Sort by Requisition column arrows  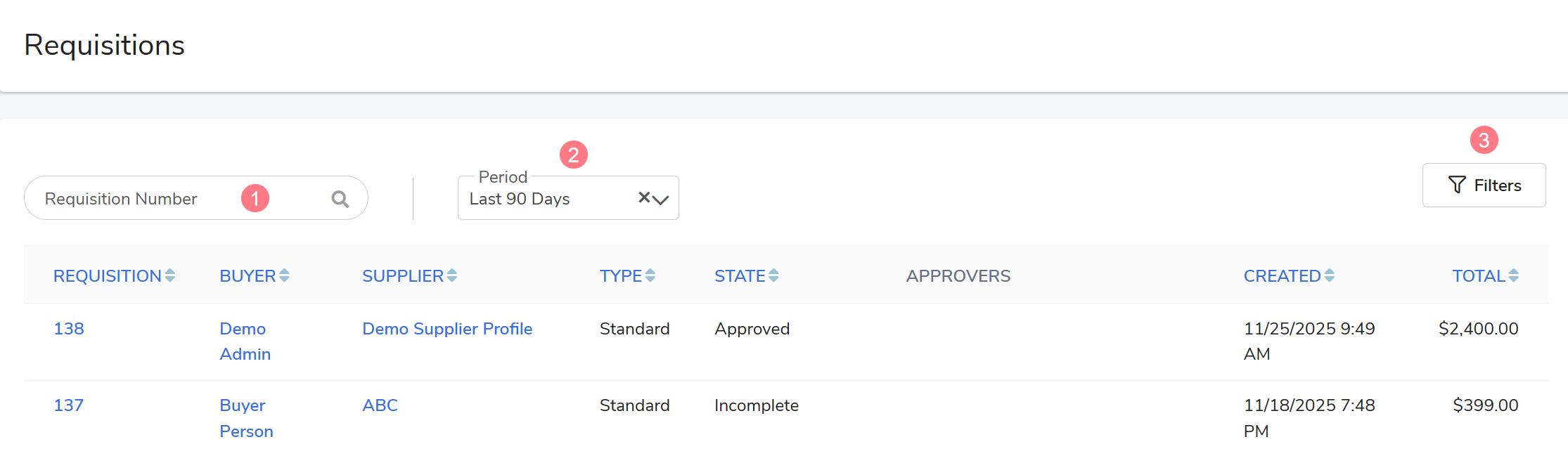[x=169, y=276]
